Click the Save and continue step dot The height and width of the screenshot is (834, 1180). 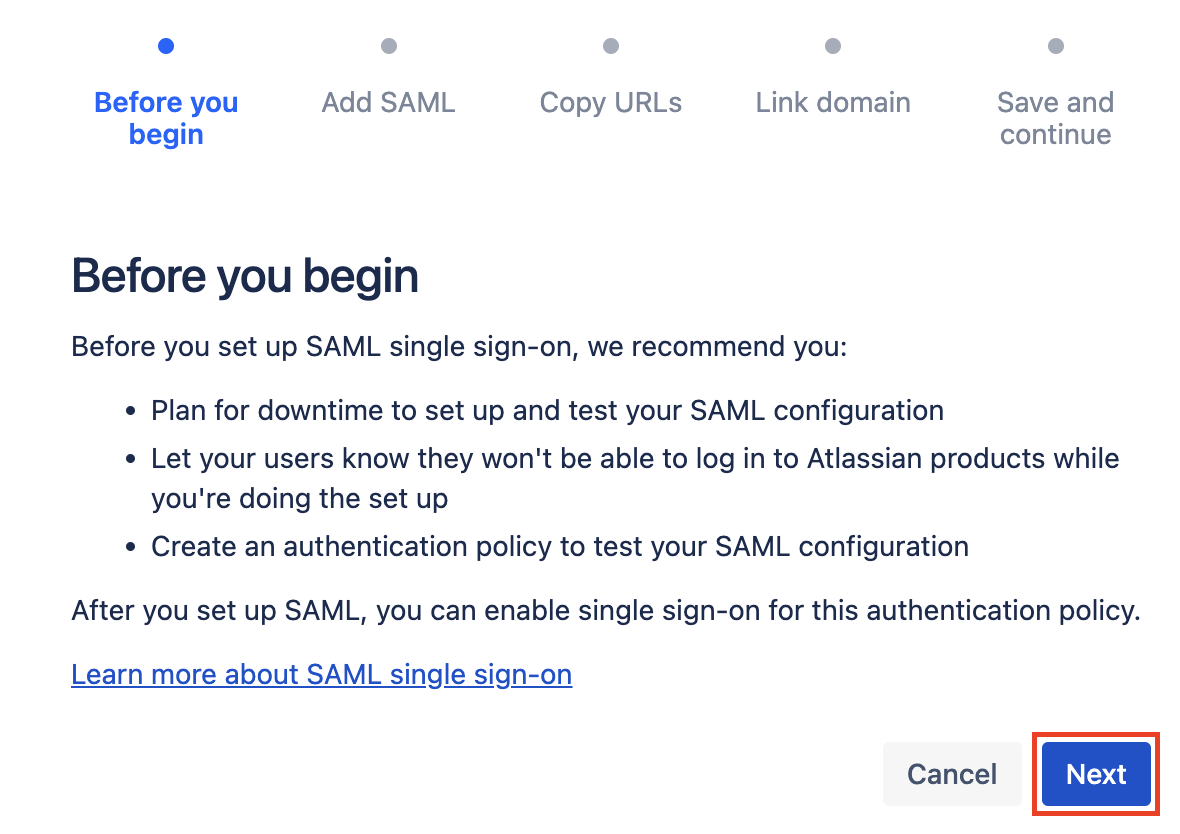(1055, 46)
